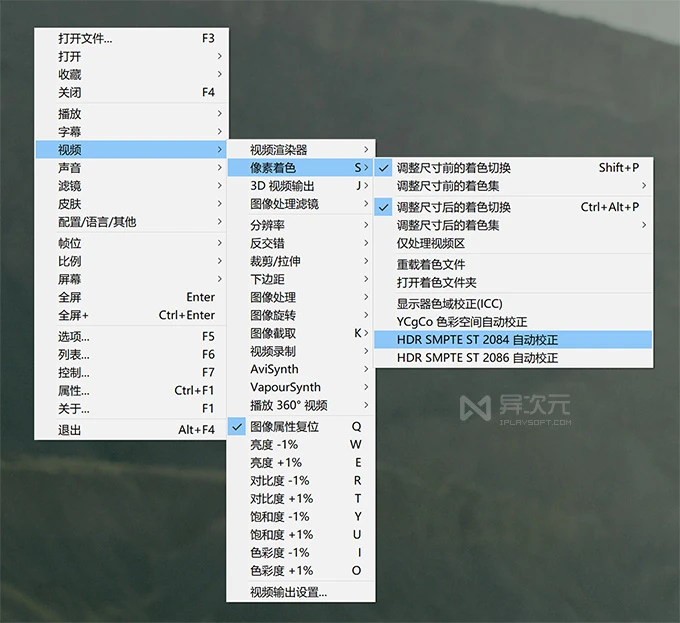Image resolution: width=680 pixels, height=623 pixels.
Task: Open 选项... settings entry
Action: click(131, 336)
